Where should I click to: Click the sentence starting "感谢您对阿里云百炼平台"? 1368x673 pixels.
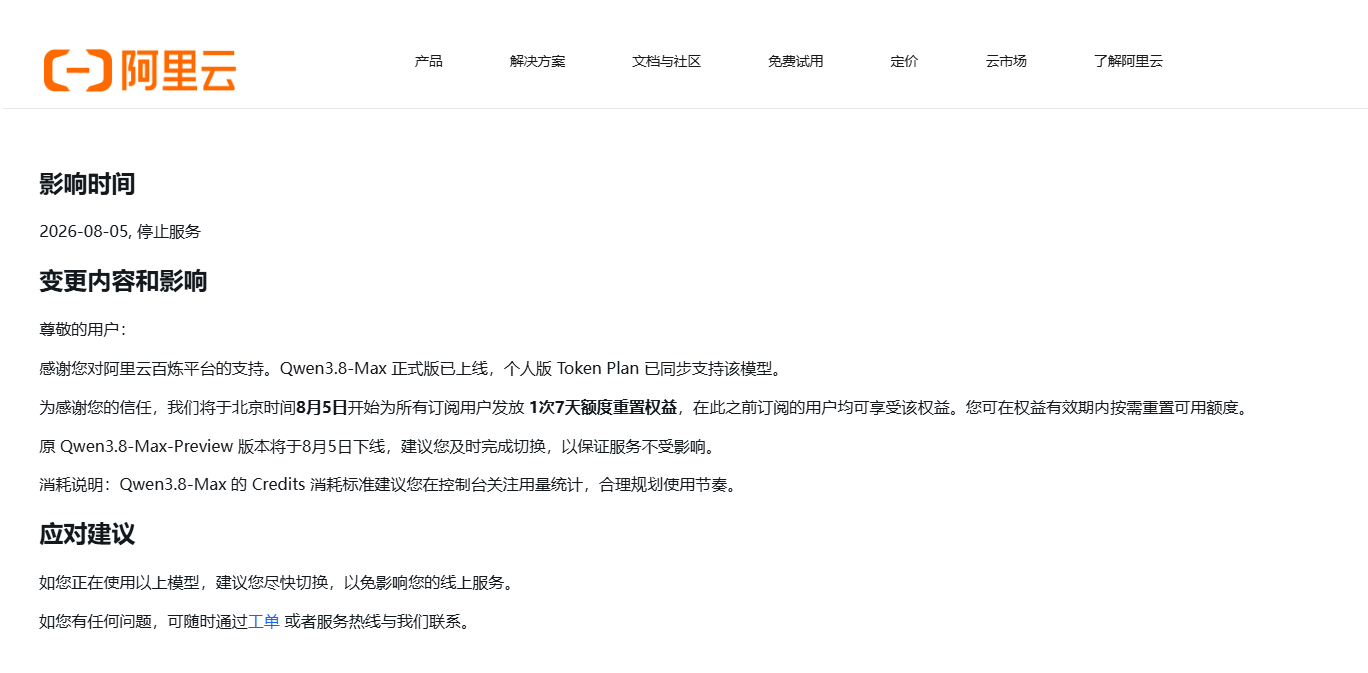click(410, 369)
